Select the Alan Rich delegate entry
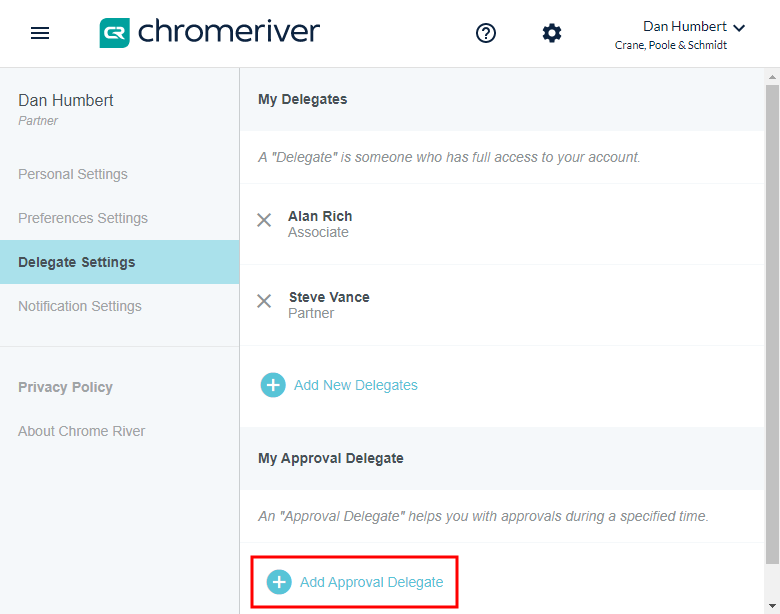780x614 pixels. [320, 223]
